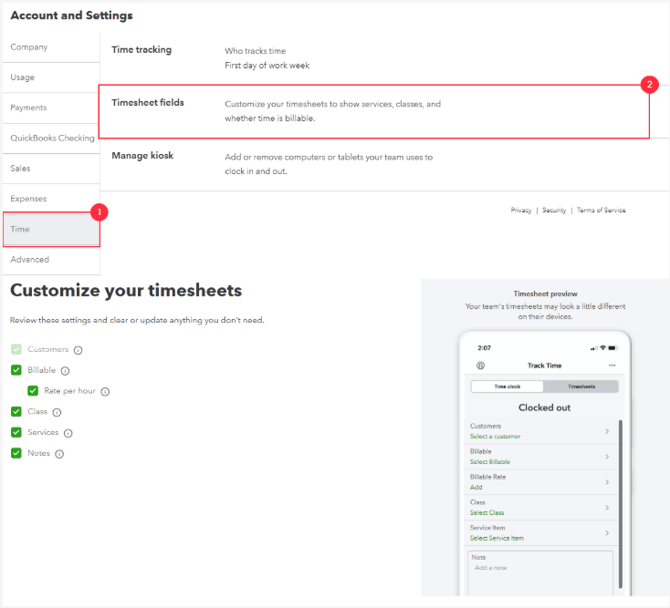The height and width of the screenshot is (608, 670).
Task: Open the Rate per hour info tooltip
Action: pyautogui.click(x=105, y=392)
